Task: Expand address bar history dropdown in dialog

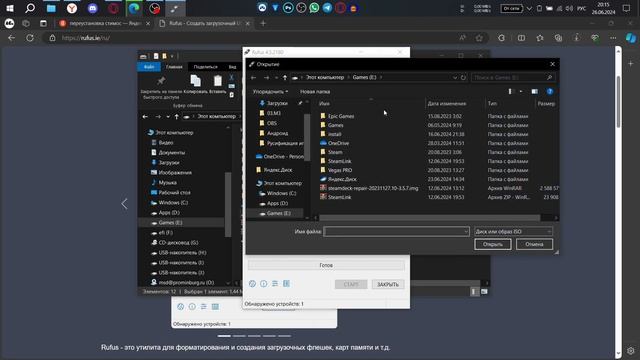Action: [455, 78]
